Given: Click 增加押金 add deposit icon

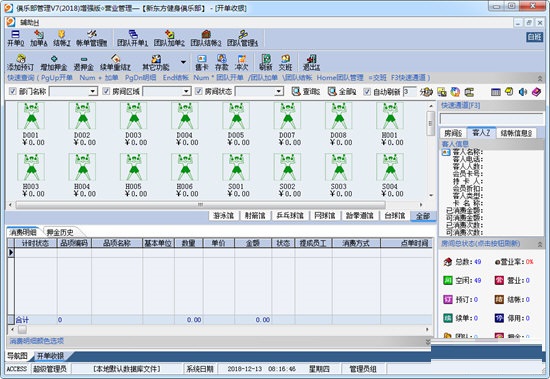Looking at the screenshot, I should pos(54,63).
